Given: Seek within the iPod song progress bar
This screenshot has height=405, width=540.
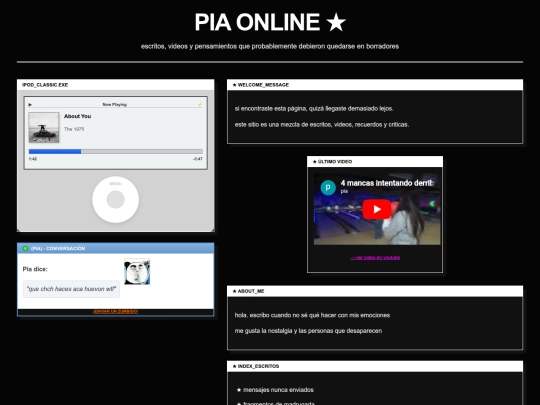Looking at the screenshot, I should (116, 151).
